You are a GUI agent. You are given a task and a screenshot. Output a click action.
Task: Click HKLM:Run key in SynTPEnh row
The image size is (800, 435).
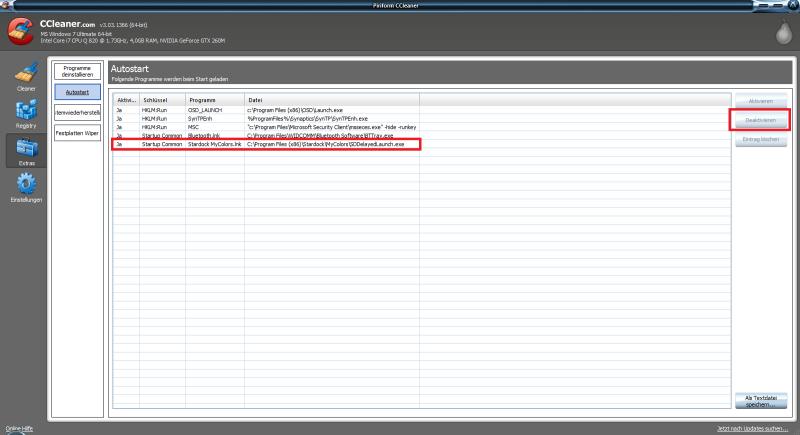(154, 119)
